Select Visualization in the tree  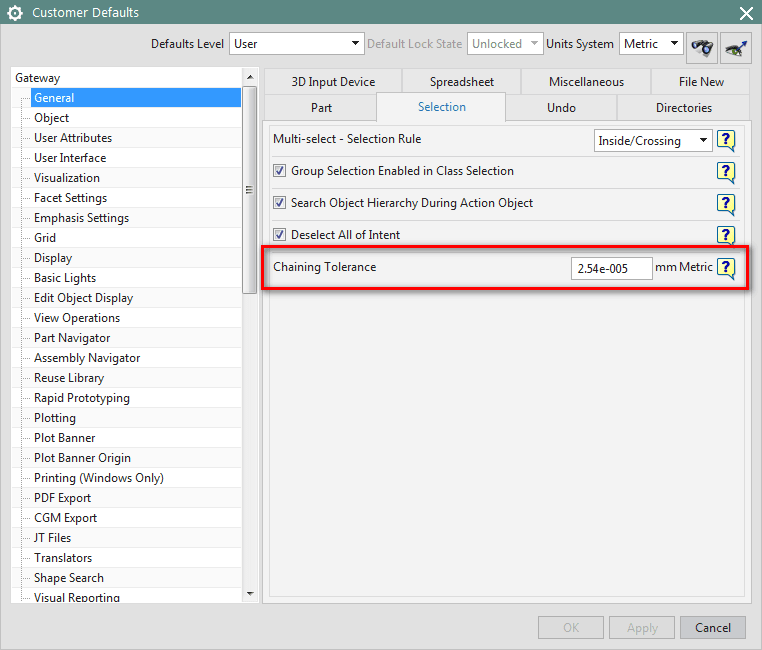(67, 177)
